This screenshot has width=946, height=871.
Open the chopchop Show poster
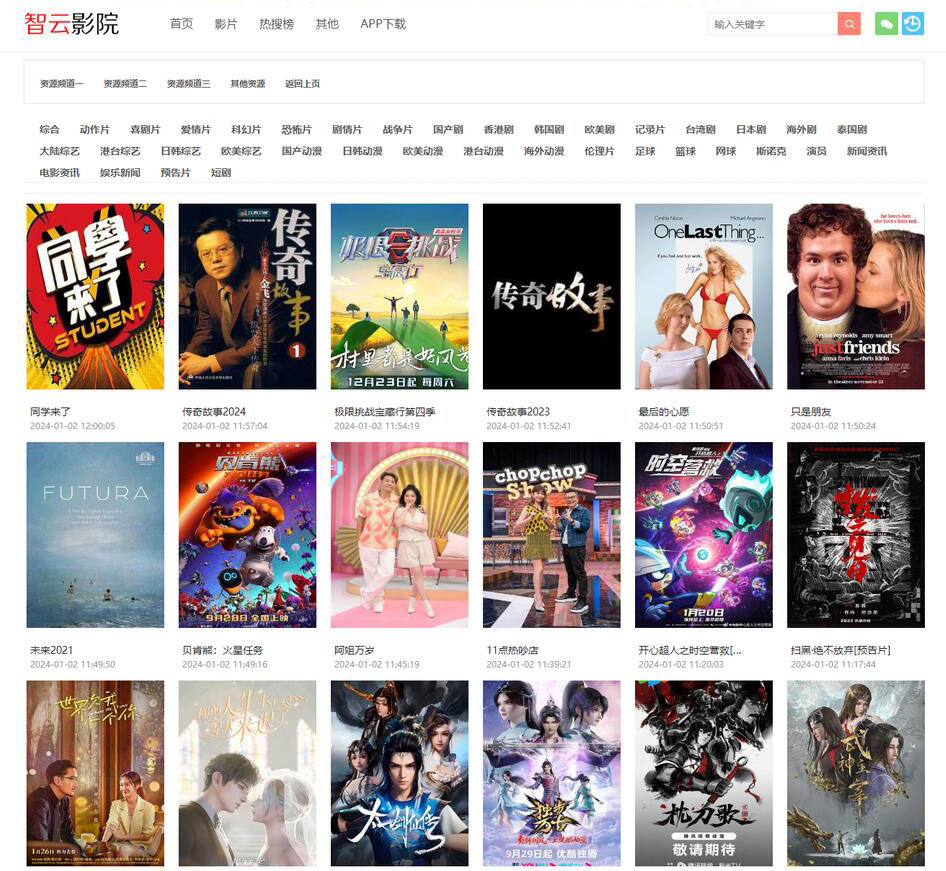[x=551, y=535]
